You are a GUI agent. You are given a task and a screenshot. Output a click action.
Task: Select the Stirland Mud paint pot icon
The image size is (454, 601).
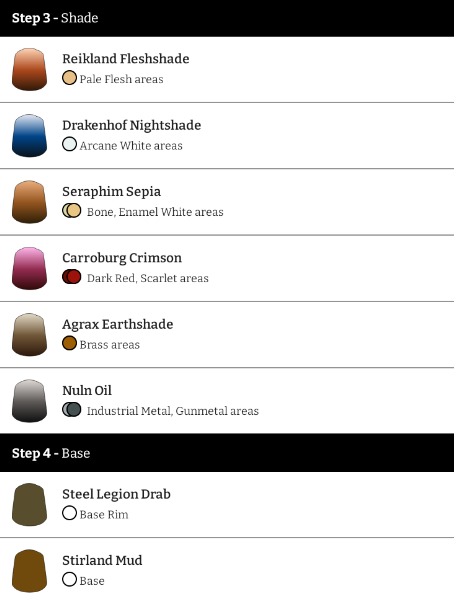click(x=30, y=571)
